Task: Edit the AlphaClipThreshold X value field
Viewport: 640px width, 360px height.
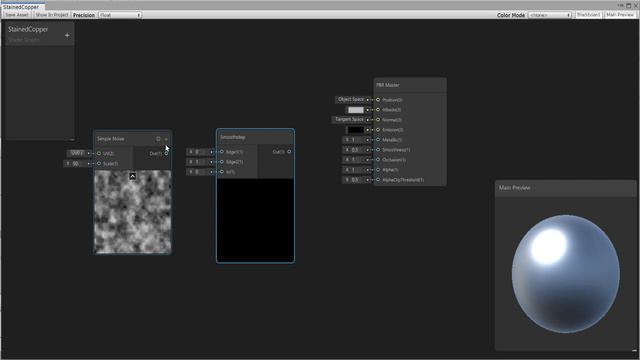Action: pyautogui.click(x=356, y=180)
